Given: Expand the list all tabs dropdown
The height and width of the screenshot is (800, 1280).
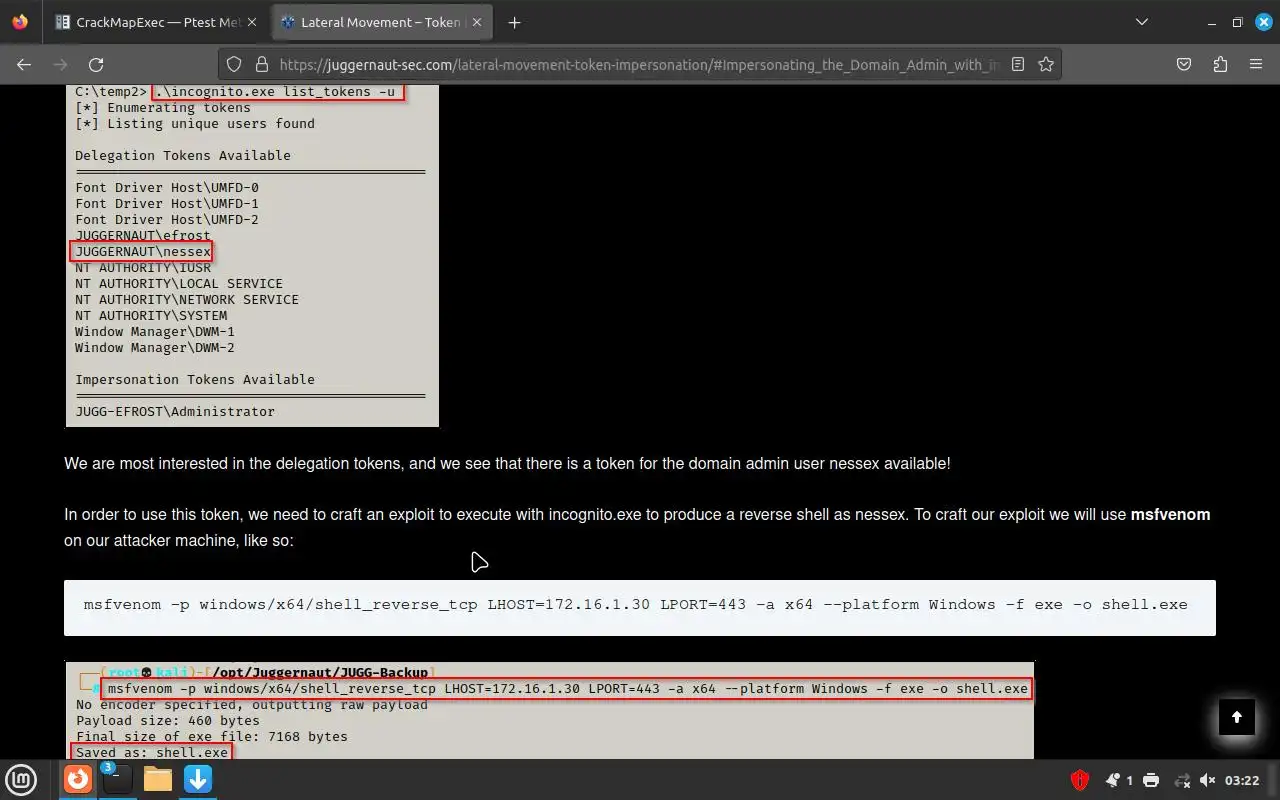Looking at the screenshot, I should click(x=1142, y=22).
